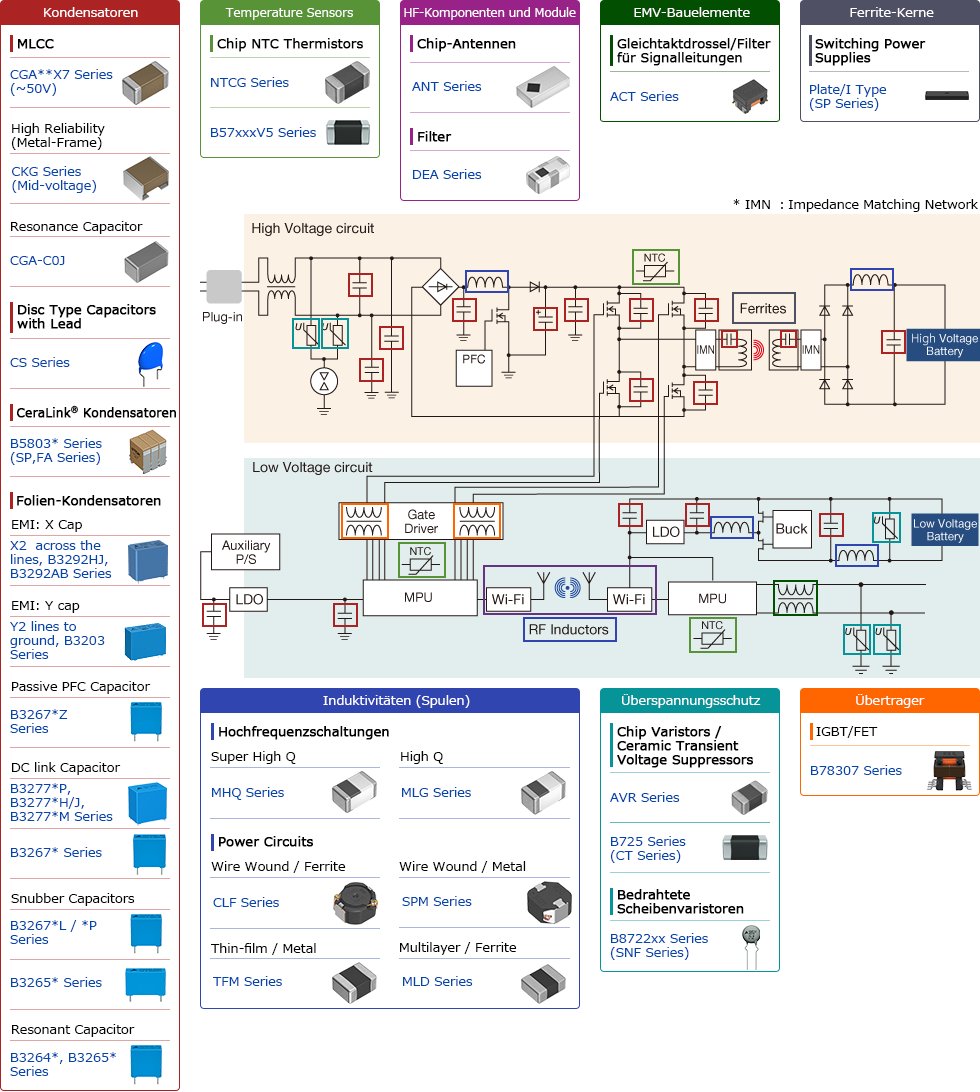The height and width of the screenshot is (1092, 980).
Task: Click the RF Inductors label in the diagram
Action: tap(569, 630)
